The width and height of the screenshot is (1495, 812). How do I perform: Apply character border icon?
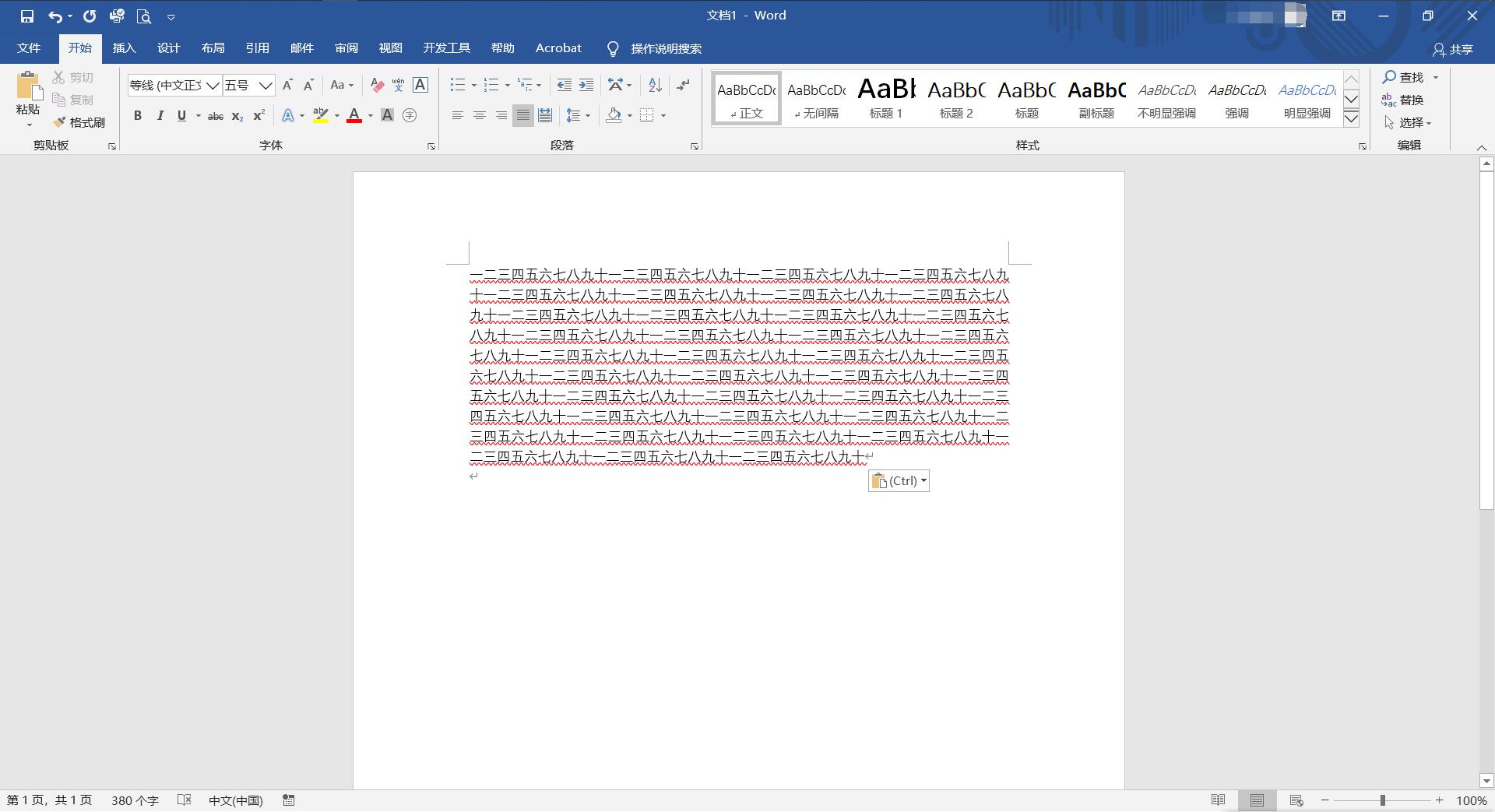tap(420, 85)
